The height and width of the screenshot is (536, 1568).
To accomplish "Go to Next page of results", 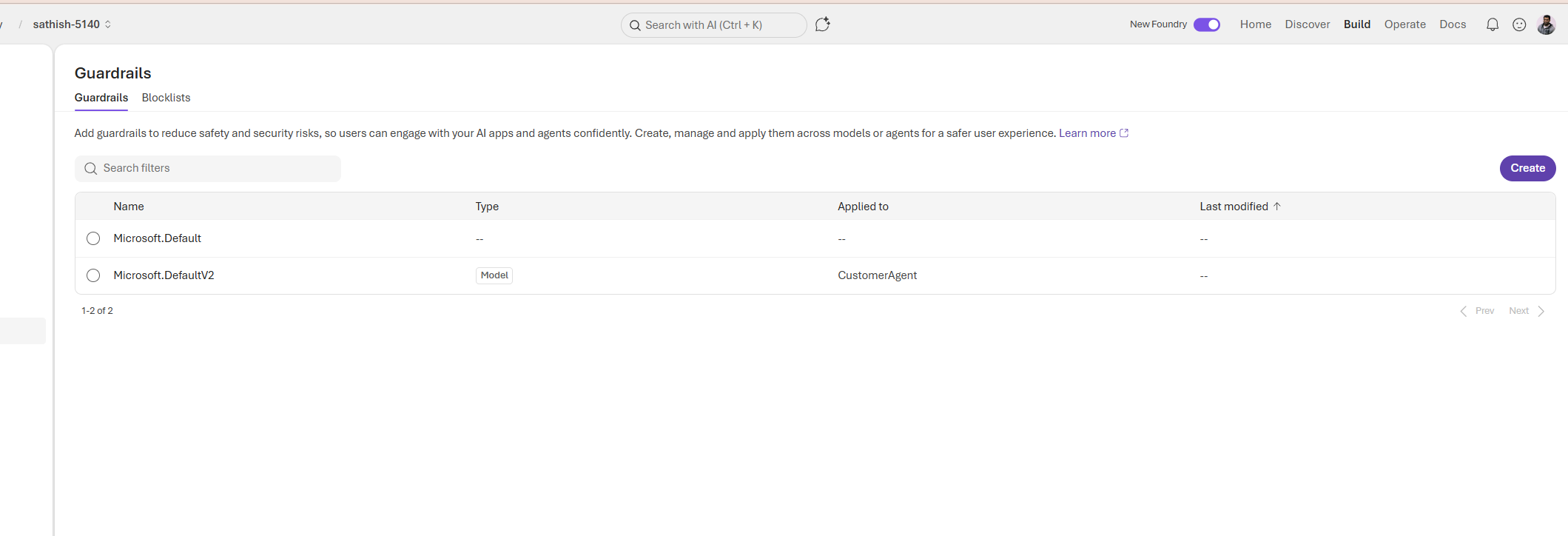I will pos(1526,311).
